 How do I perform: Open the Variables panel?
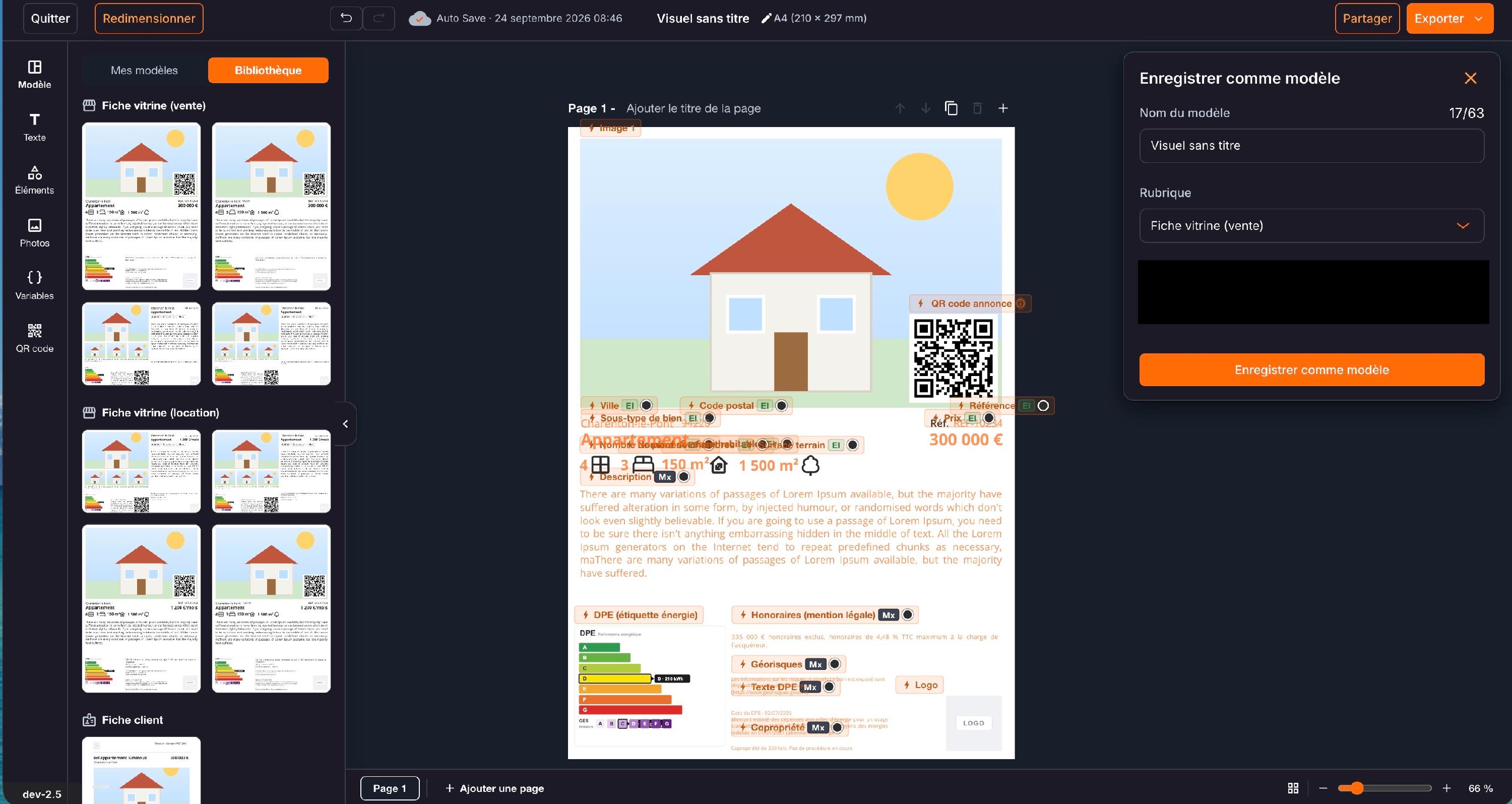(35, 286)
